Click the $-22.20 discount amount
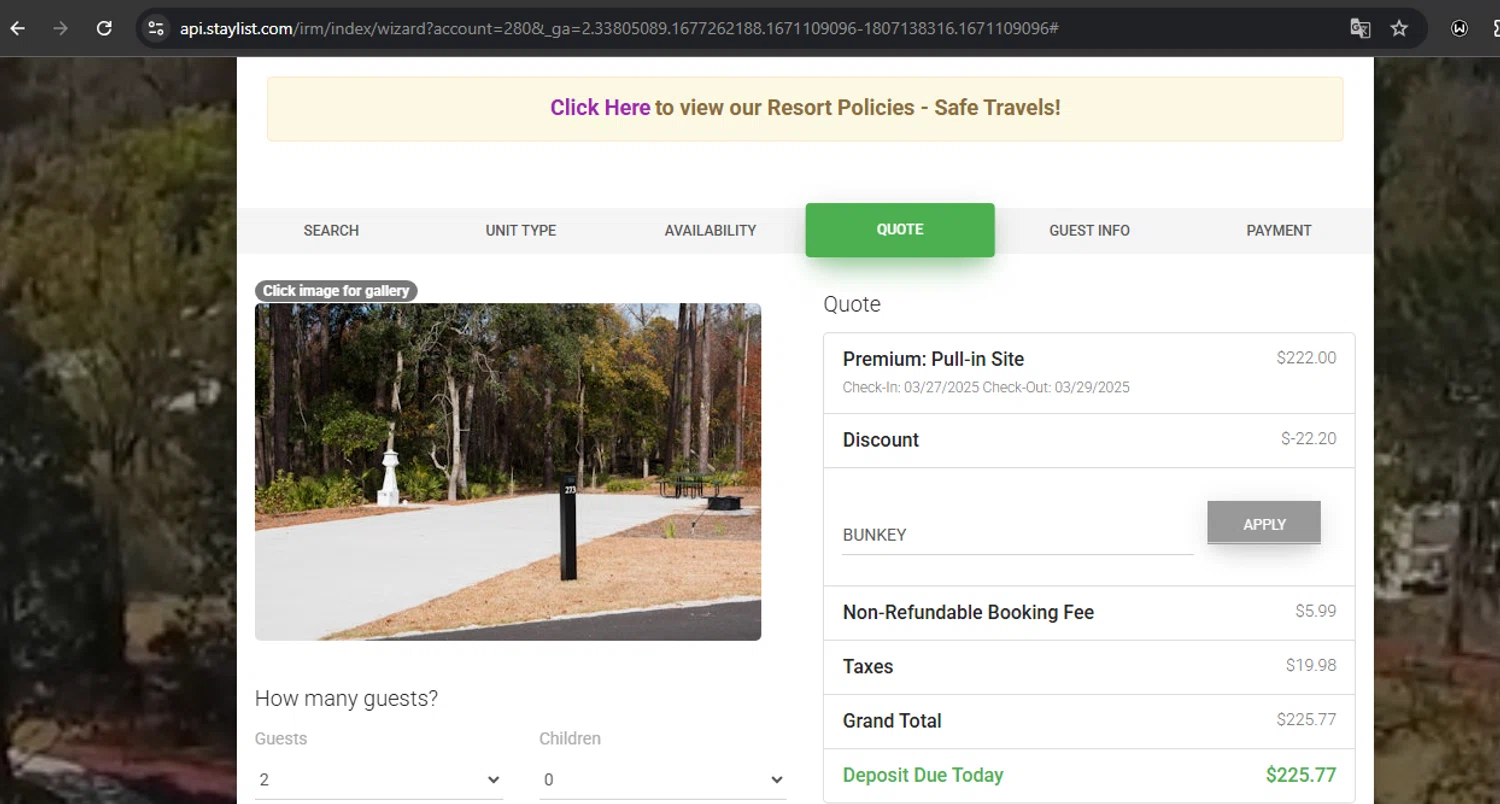Viewport: 1500px width, 804px height. point(1308,439)
